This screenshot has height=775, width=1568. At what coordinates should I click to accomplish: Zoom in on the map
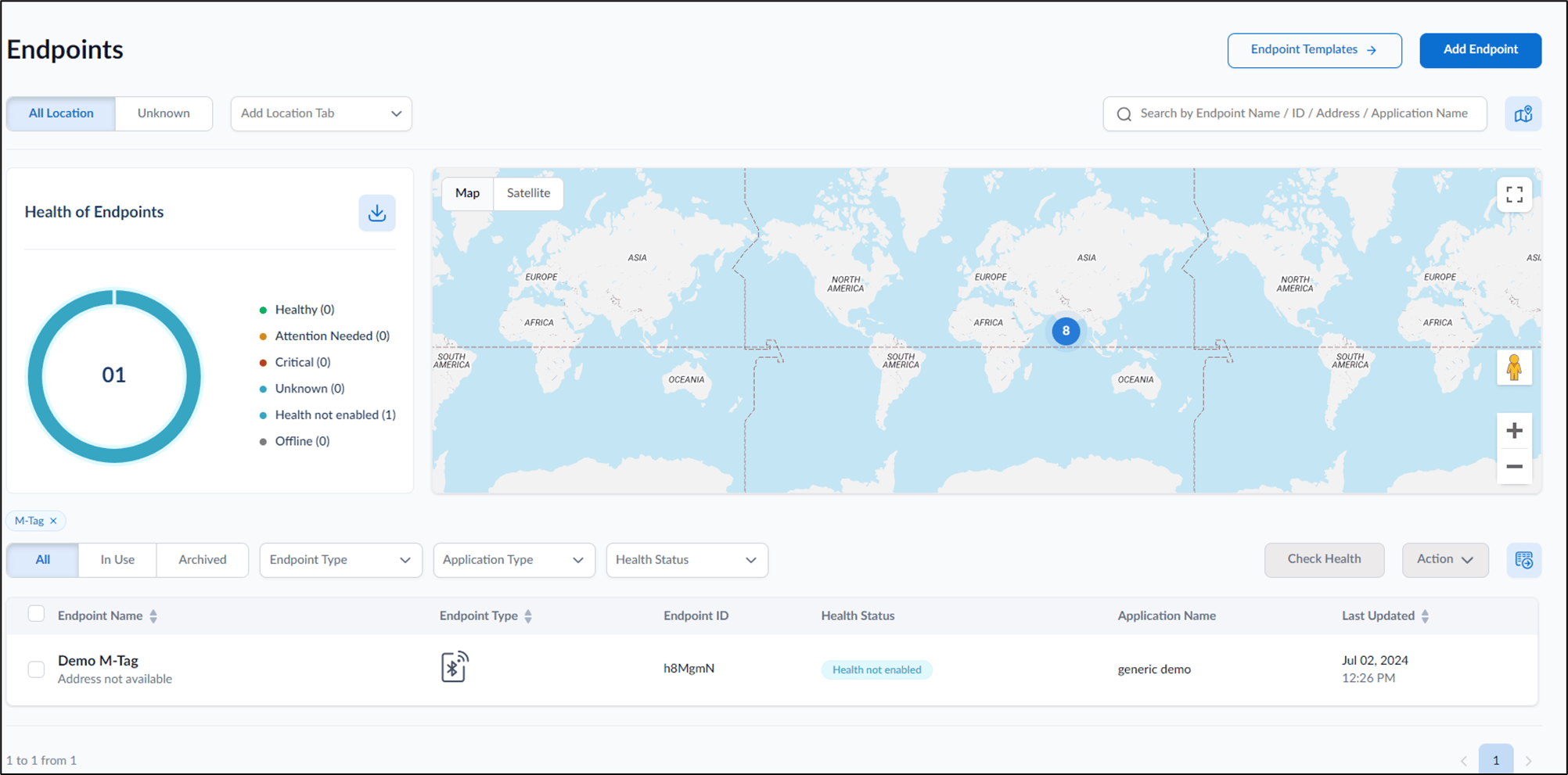[x=1514, y=430]
